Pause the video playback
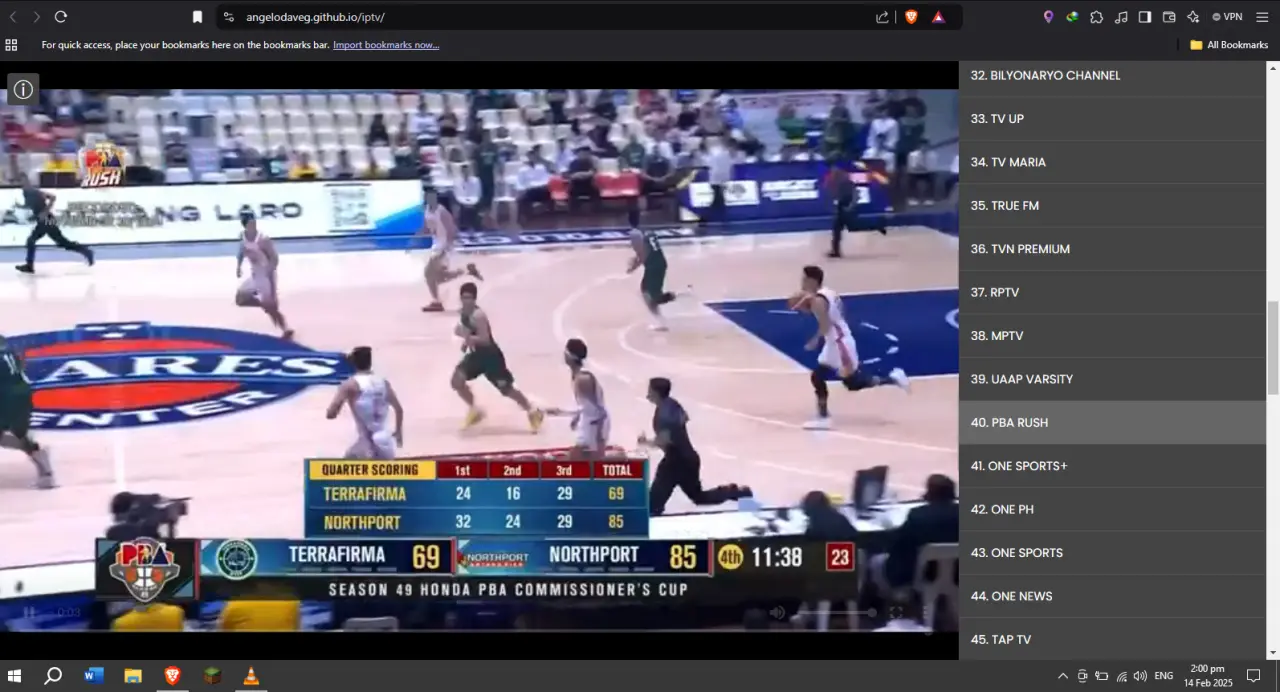The height and width of the screenshot is (692, 1280). tap(29, 612)
